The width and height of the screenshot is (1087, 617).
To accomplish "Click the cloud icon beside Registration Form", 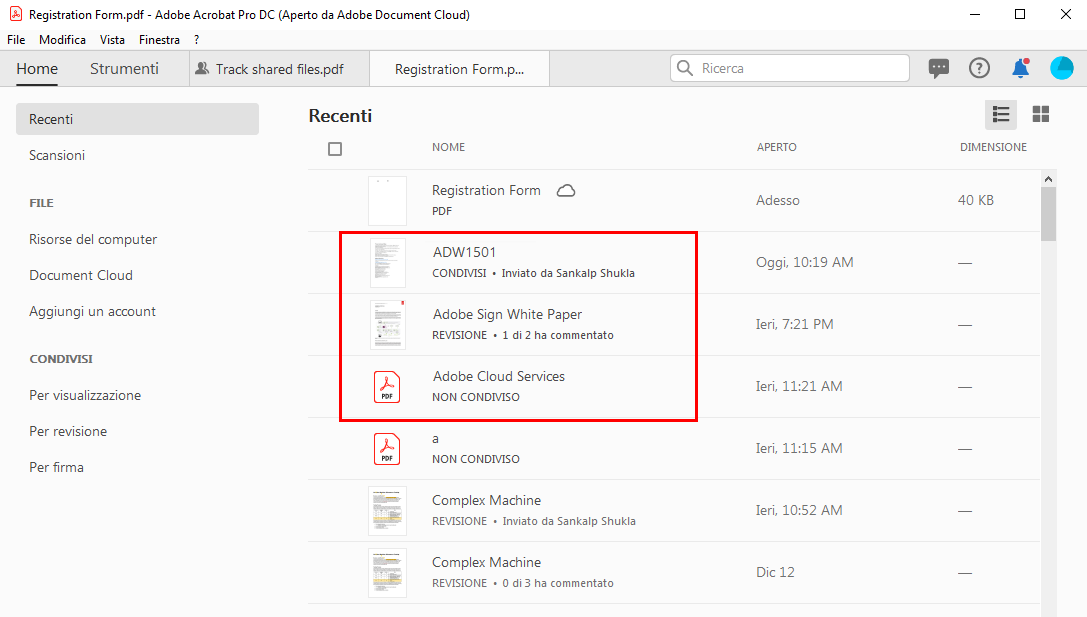I will click(x=566, y=191).
